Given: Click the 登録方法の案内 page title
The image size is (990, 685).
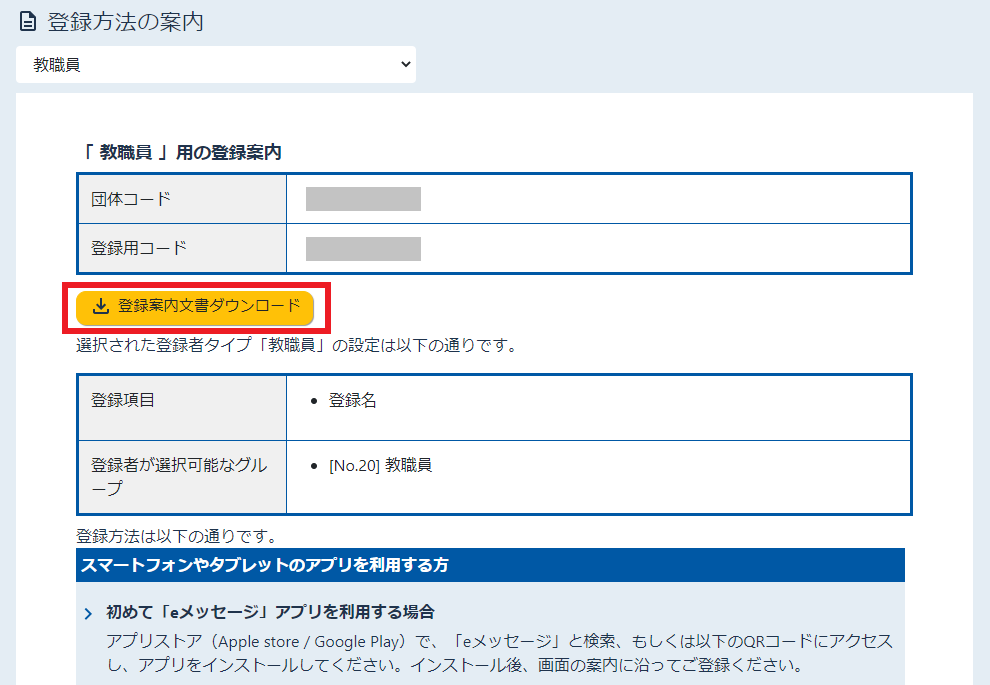Looking at the screenshot, I should tap(126, 22).
